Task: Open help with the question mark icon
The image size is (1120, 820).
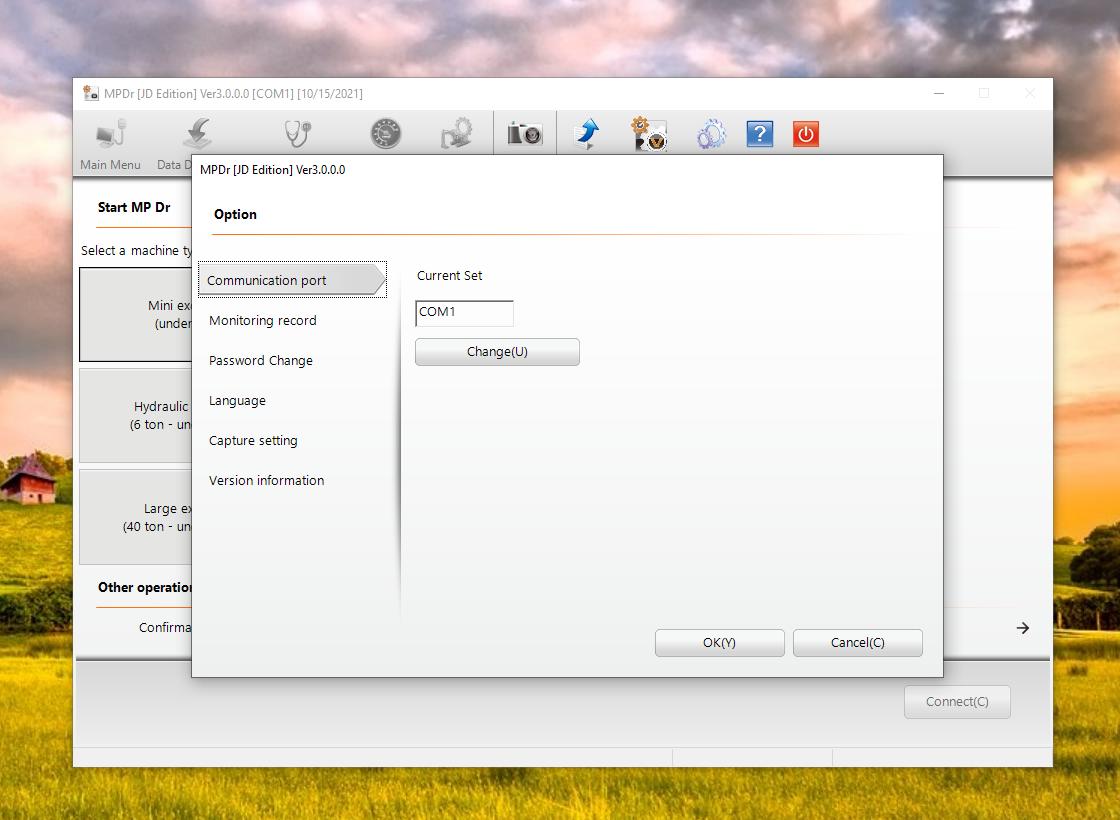Action: [x=760, y=134]
